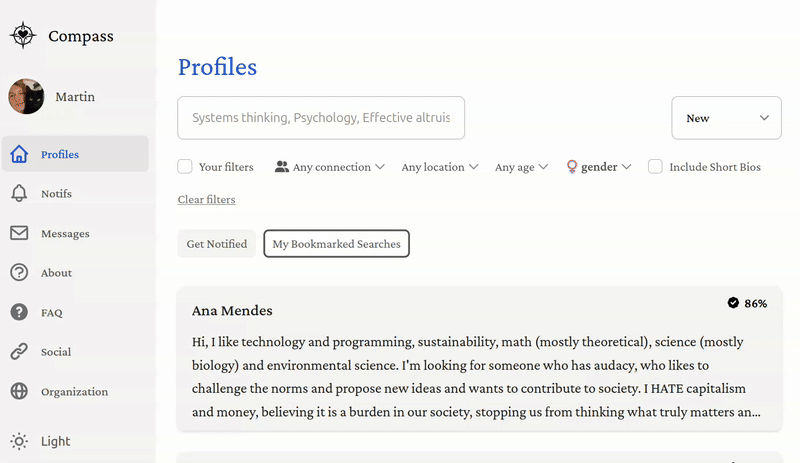The height and width of the screenshot is (463, 800).
Task: Open the gender filter dropdown
Action: pyautogui.click(x=599, y=167)
